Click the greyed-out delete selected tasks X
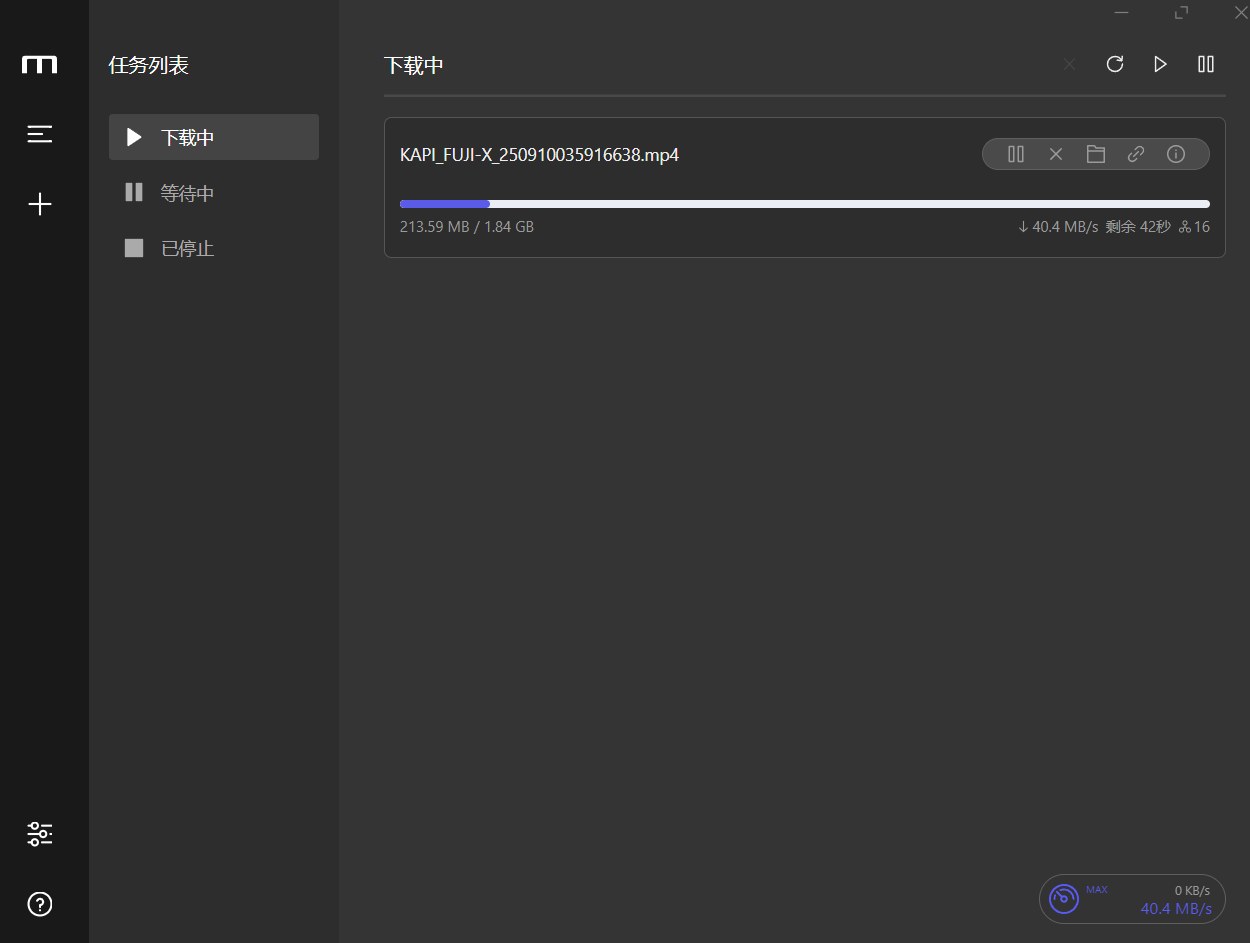Viewport: 1250px width, 943px height. tap(1069, 64)
